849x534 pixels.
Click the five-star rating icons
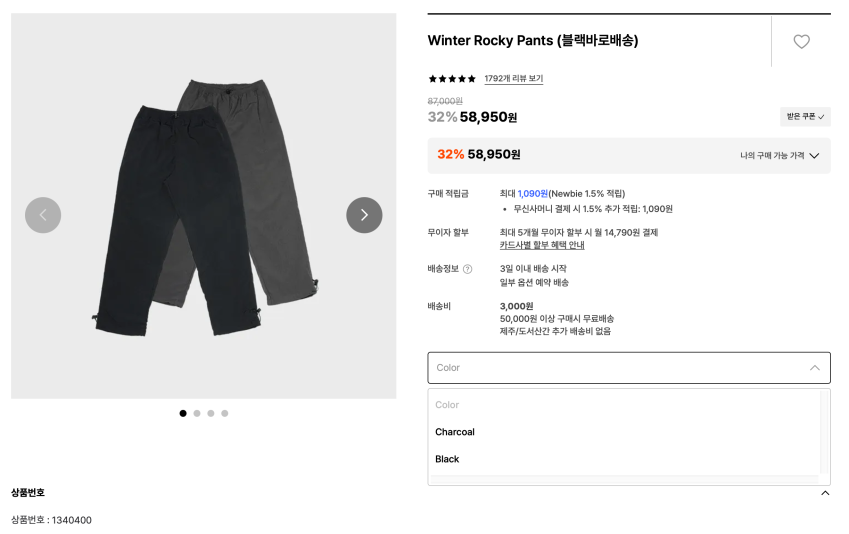(452, 79)
